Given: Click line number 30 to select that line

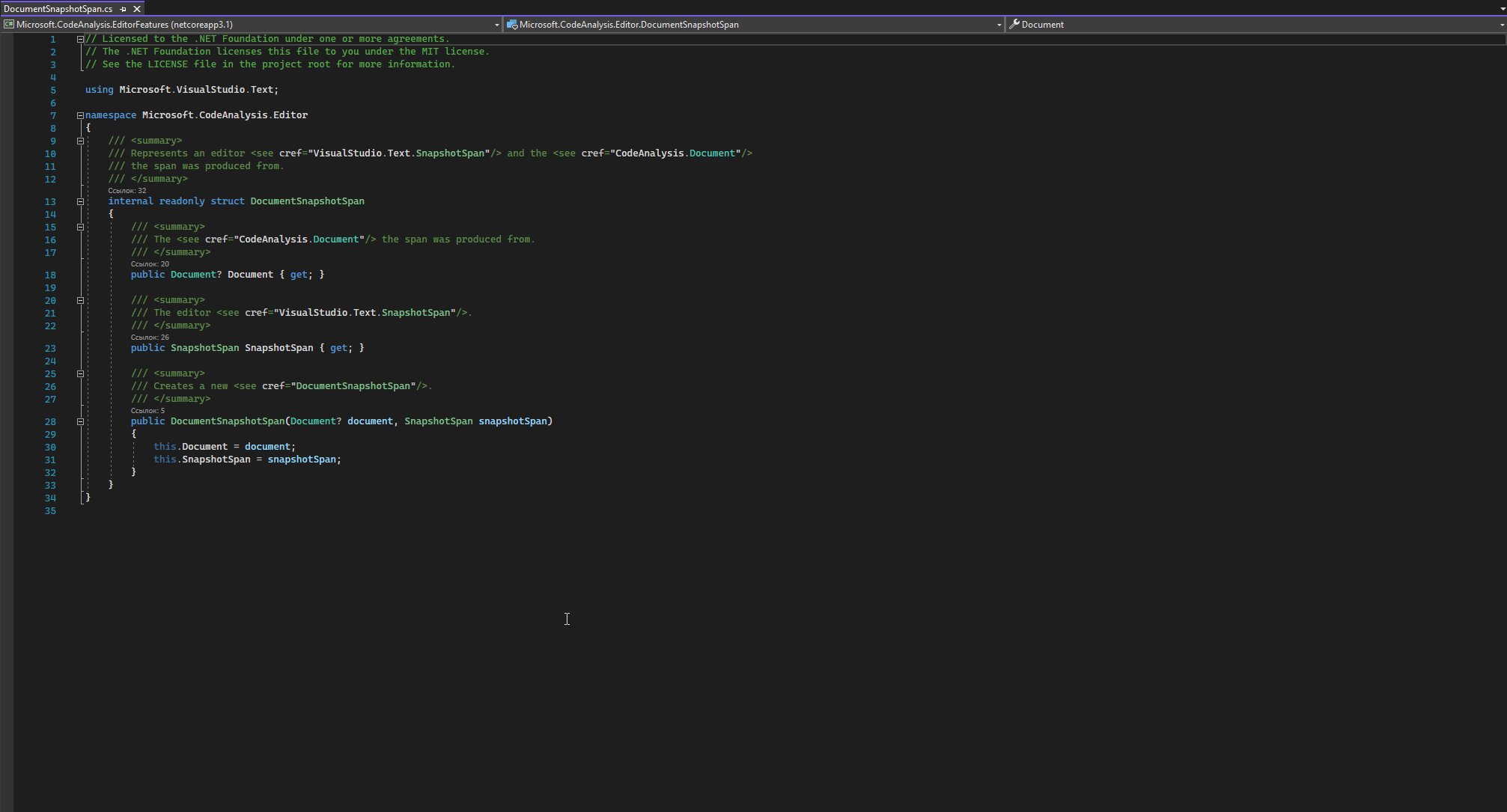Looking at the screenshot, I should tap(49, 447).
